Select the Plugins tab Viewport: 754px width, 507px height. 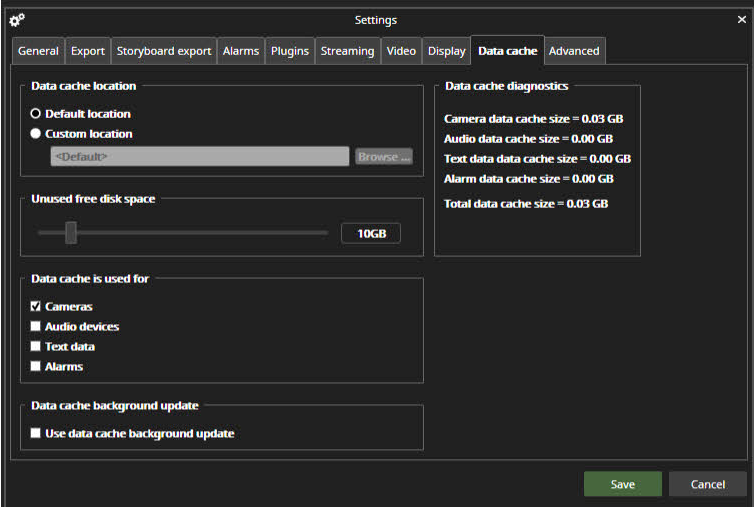click(290, 51)
